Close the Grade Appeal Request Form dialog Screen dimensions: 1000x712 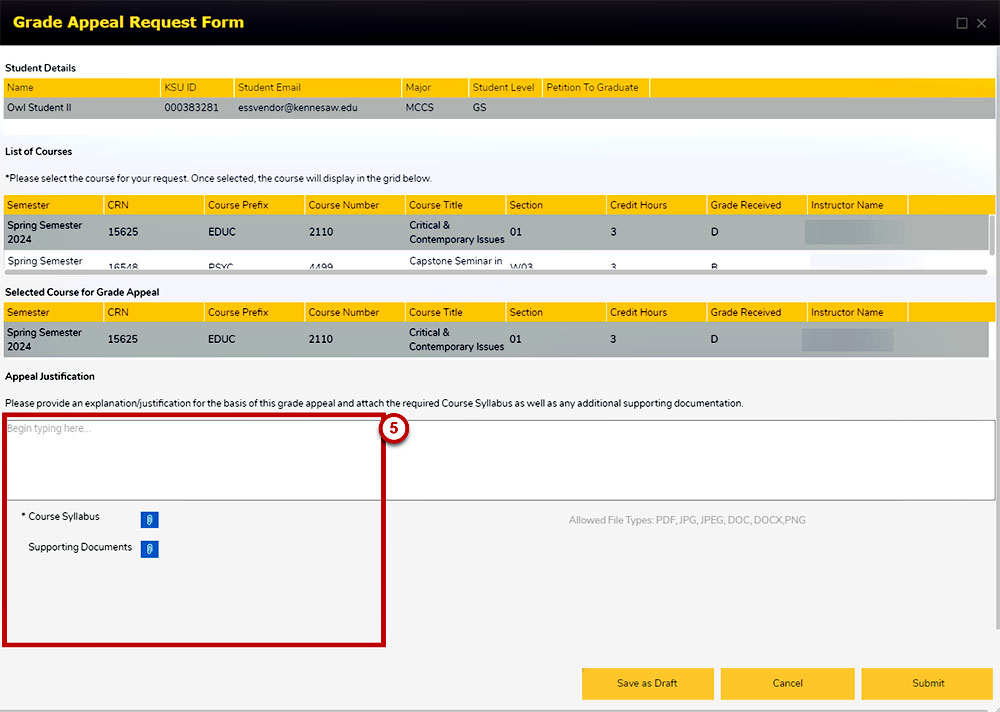[x=981, y=23]
